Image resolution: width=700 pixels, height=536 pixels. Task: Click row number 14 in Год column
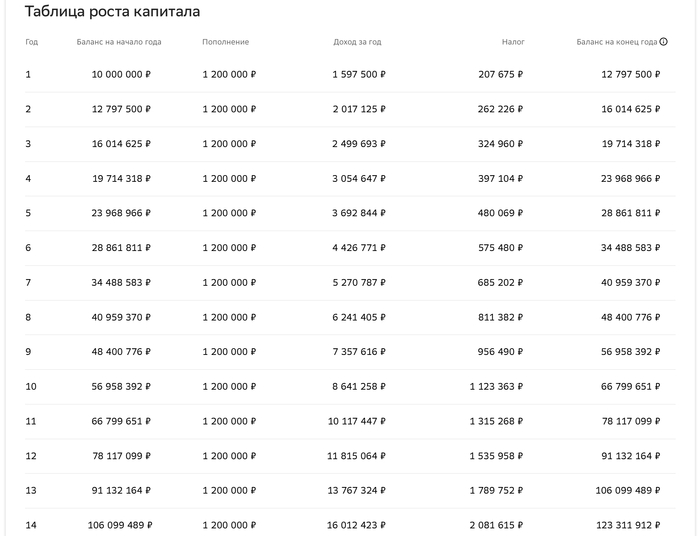[x=31, y=525]
